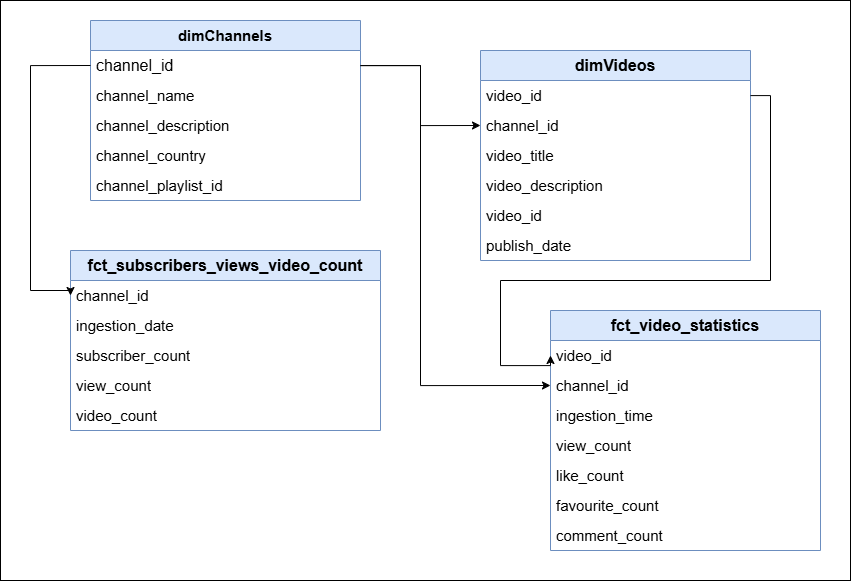
Task: Click the video_description field
Action: (615, 185)
